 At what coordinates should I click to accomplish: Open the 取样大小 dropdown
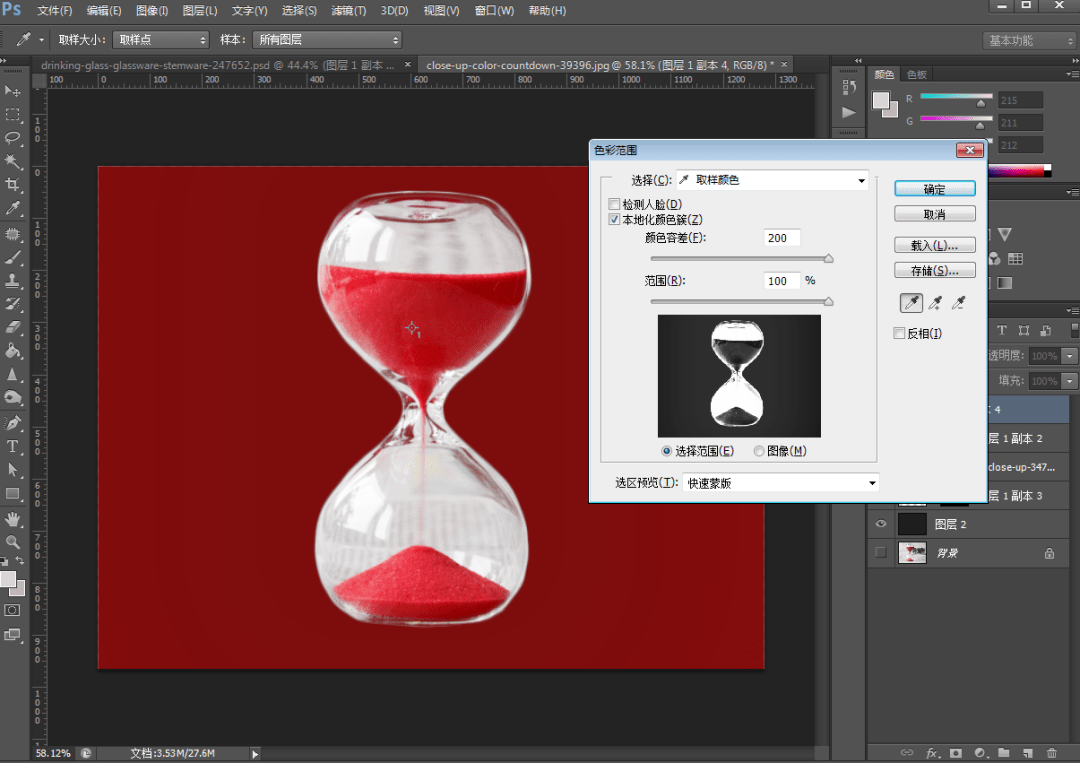(160, 40)
